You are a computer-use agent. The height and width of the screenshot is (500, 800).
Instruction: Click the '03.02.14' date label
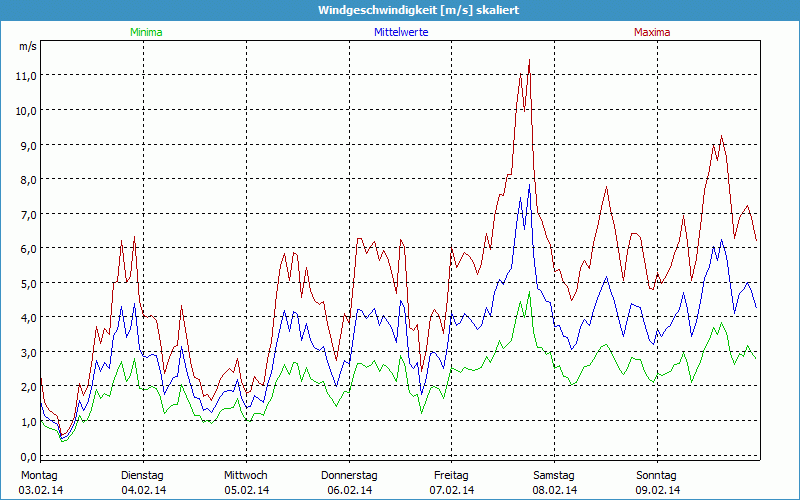point(41,490)
